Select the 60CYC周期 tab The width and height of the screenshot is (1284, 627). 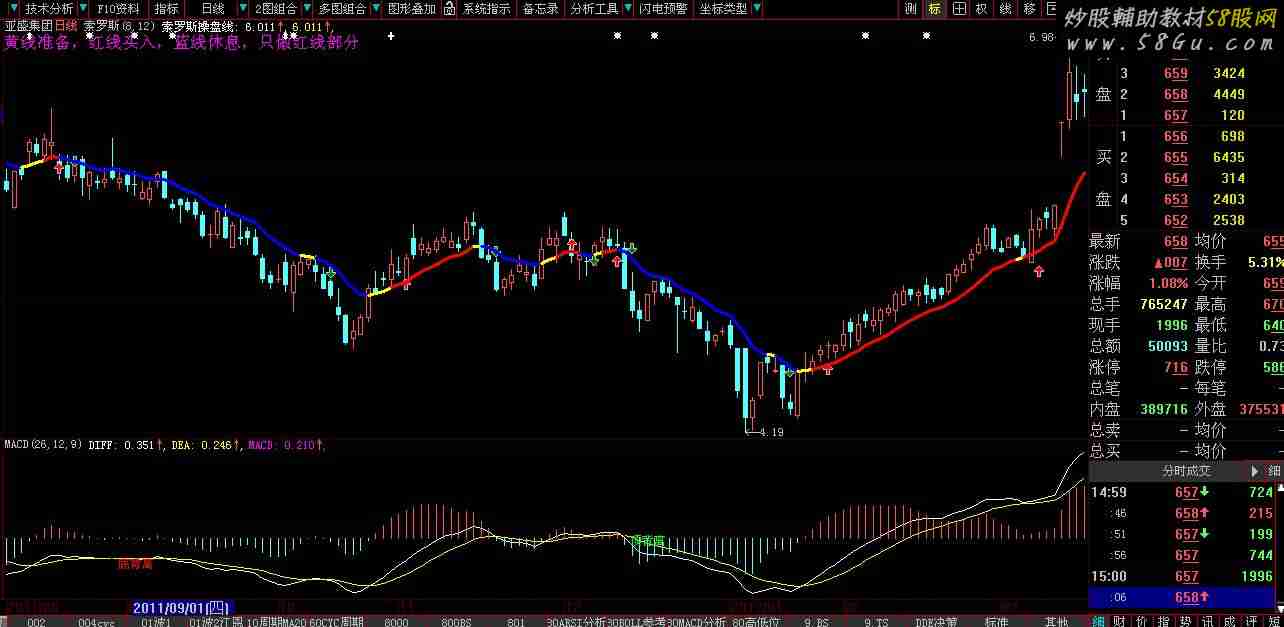pos(336,621)
